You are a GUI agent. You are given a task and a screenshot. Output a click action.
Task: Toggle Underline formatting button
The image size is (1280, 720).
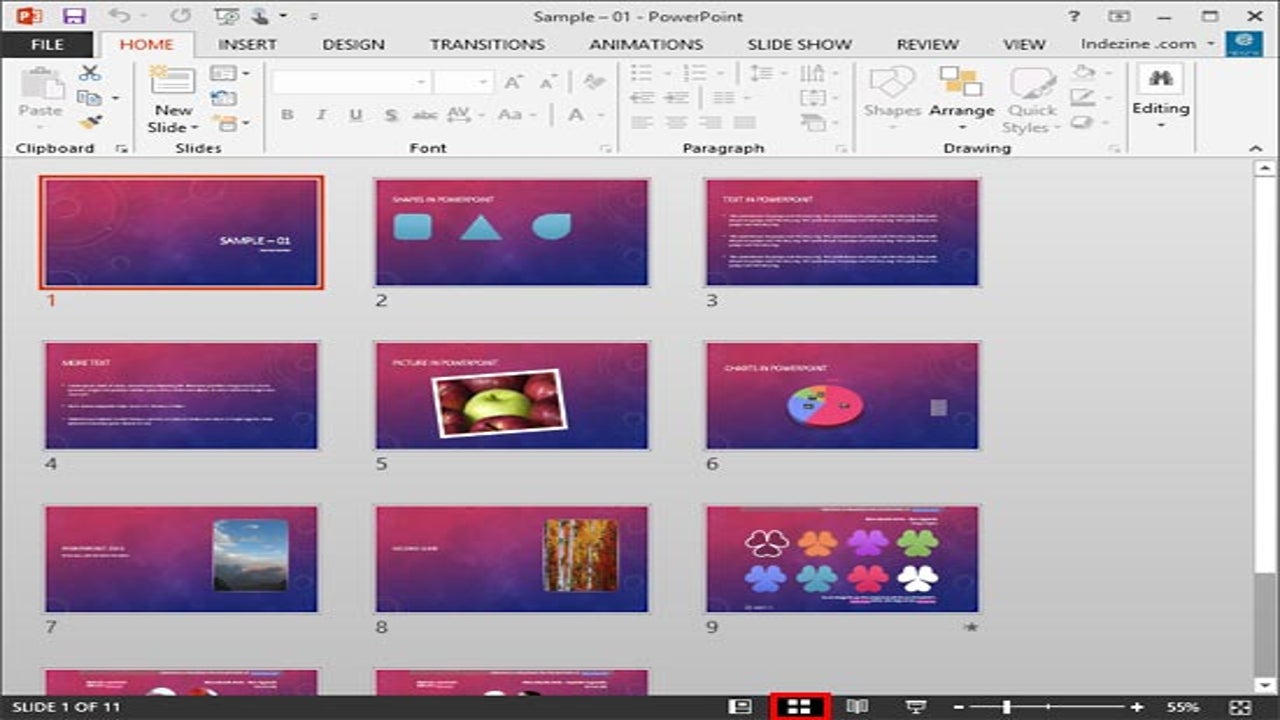coord(355,115)
